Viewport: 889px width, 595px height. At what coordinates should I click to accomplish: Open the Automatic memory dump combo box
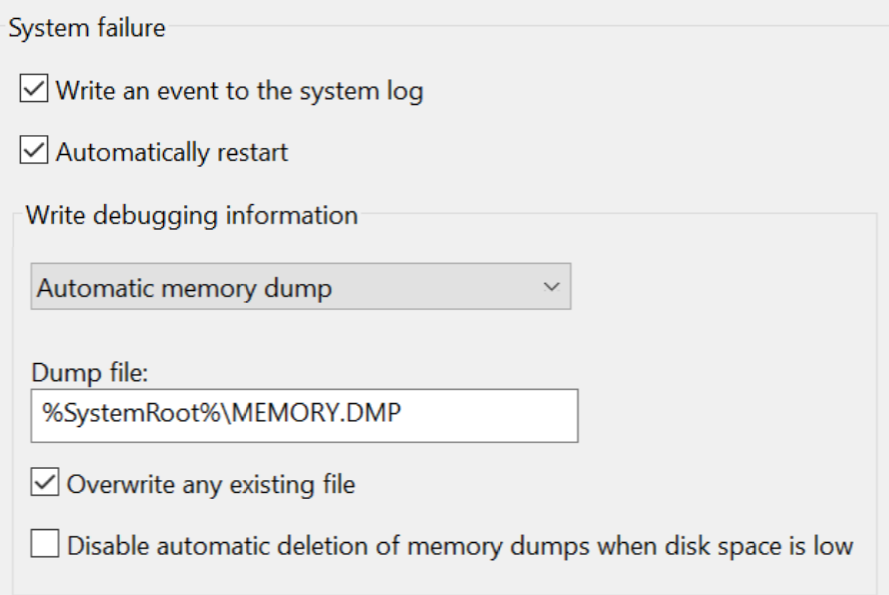click(x=300, y=286)
